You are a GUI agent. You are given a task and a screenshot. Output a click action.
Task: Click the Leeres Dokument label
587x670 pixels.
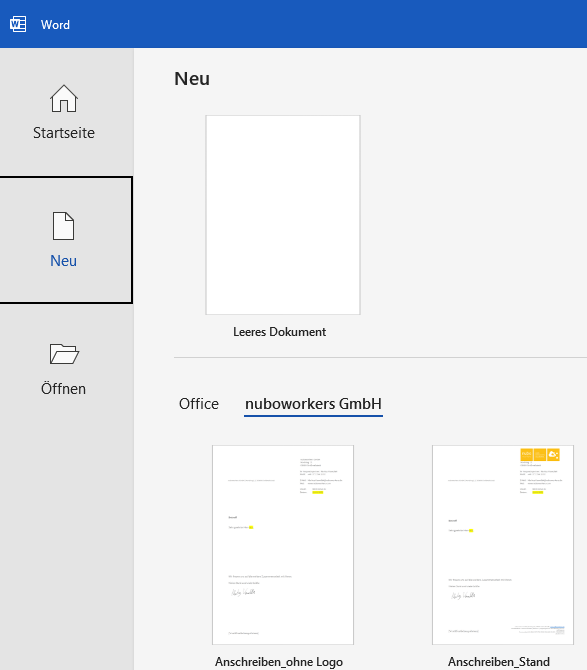[279, 332]
